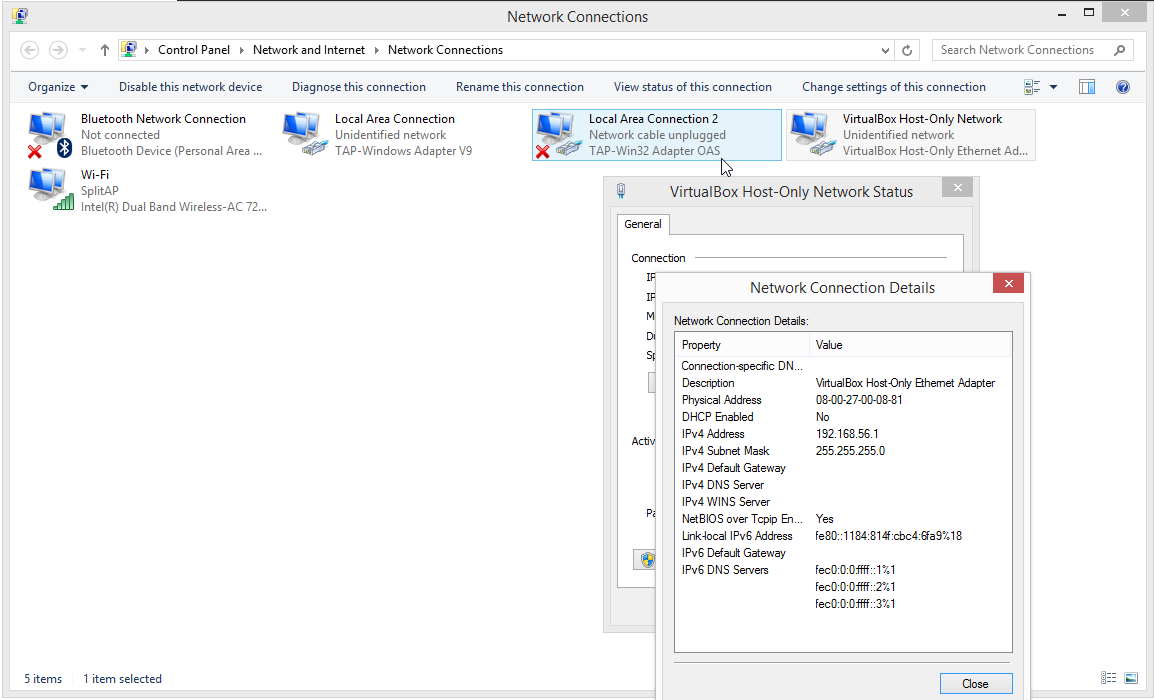
Task: Select the Physical Address row
Action: pos(843,400)
